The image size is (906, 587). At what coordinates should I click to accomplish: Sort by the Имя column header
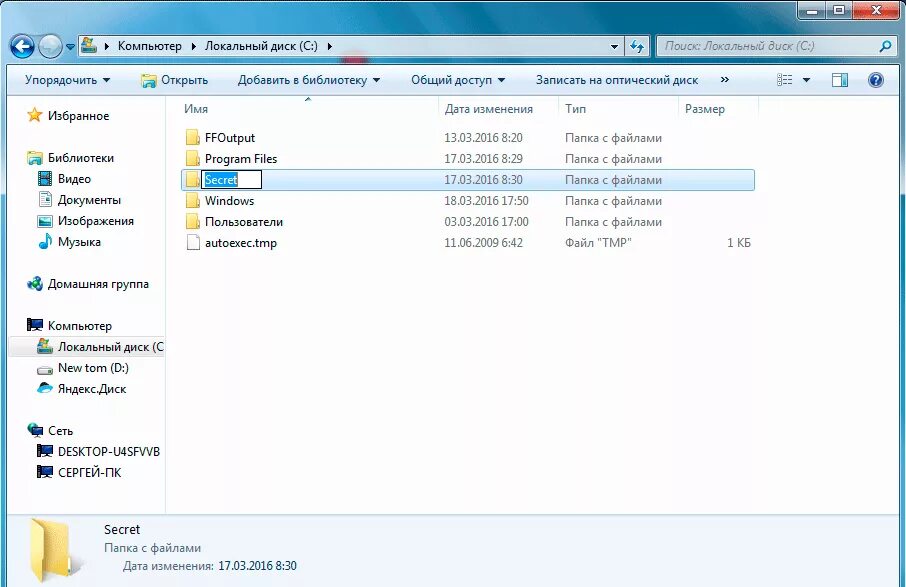point(196,109)
